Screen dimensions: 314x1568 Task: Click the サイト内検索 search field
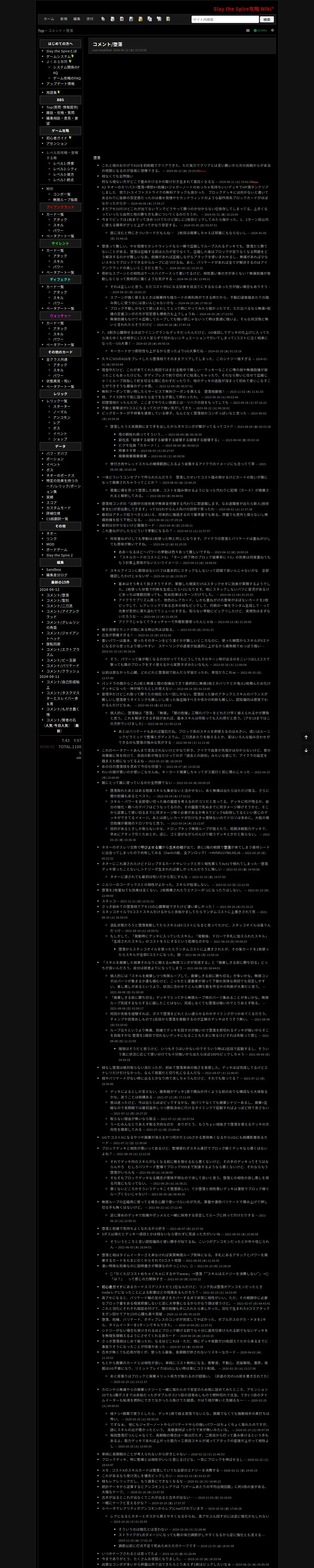pyautogui.click(x=225, y=20)
